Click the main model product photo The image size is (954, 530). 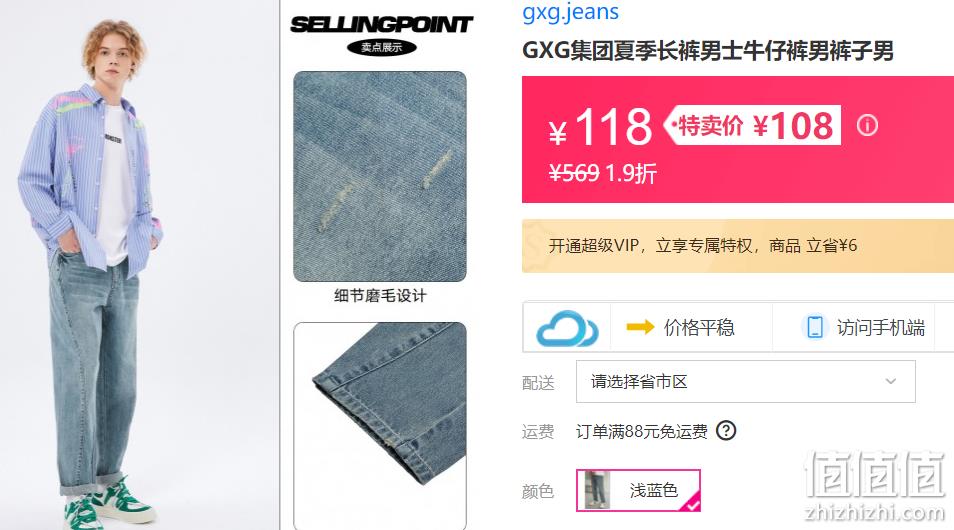(x=139, y=265)
